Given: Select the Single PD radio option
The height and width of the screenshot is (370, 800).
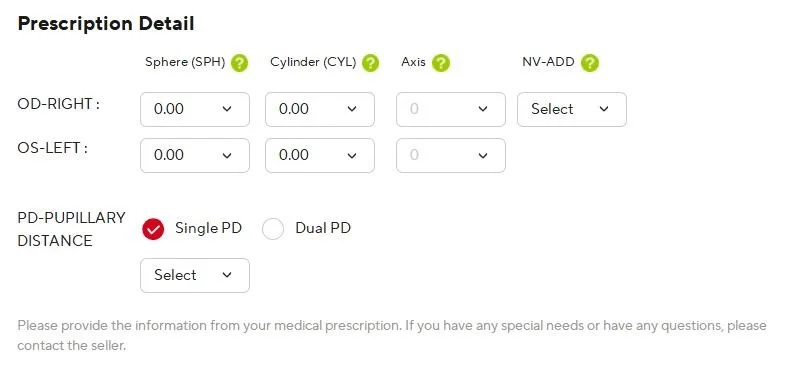Looking at the screenshot, I should point(153,229).
